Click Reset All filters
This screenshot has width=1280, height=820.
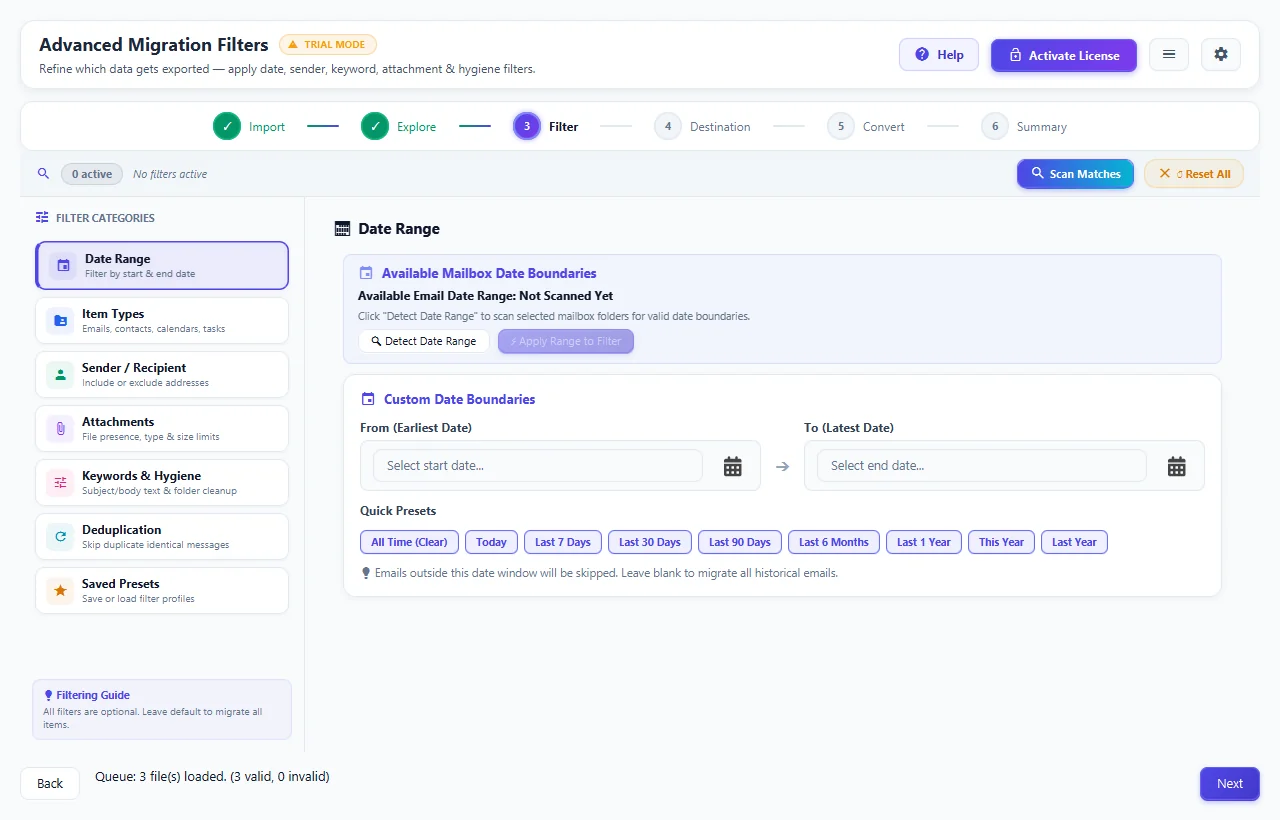[1194, 174]
